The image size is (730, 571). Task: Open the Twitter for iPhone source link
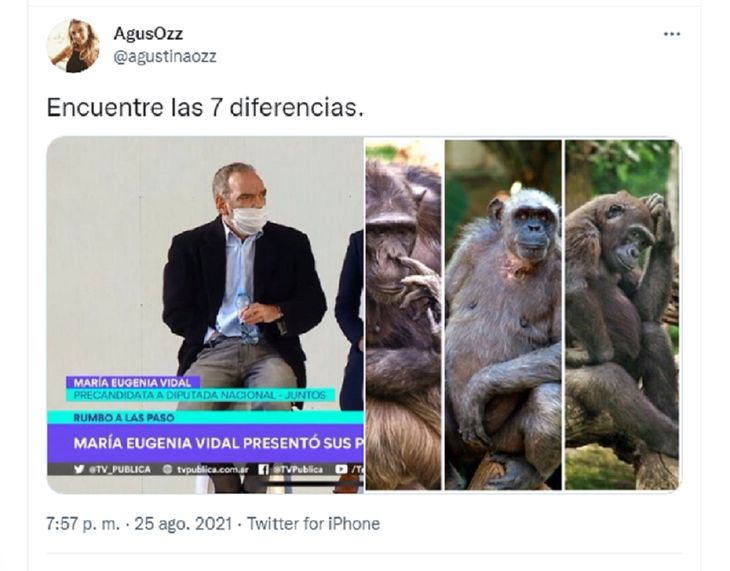coord(313,523)
